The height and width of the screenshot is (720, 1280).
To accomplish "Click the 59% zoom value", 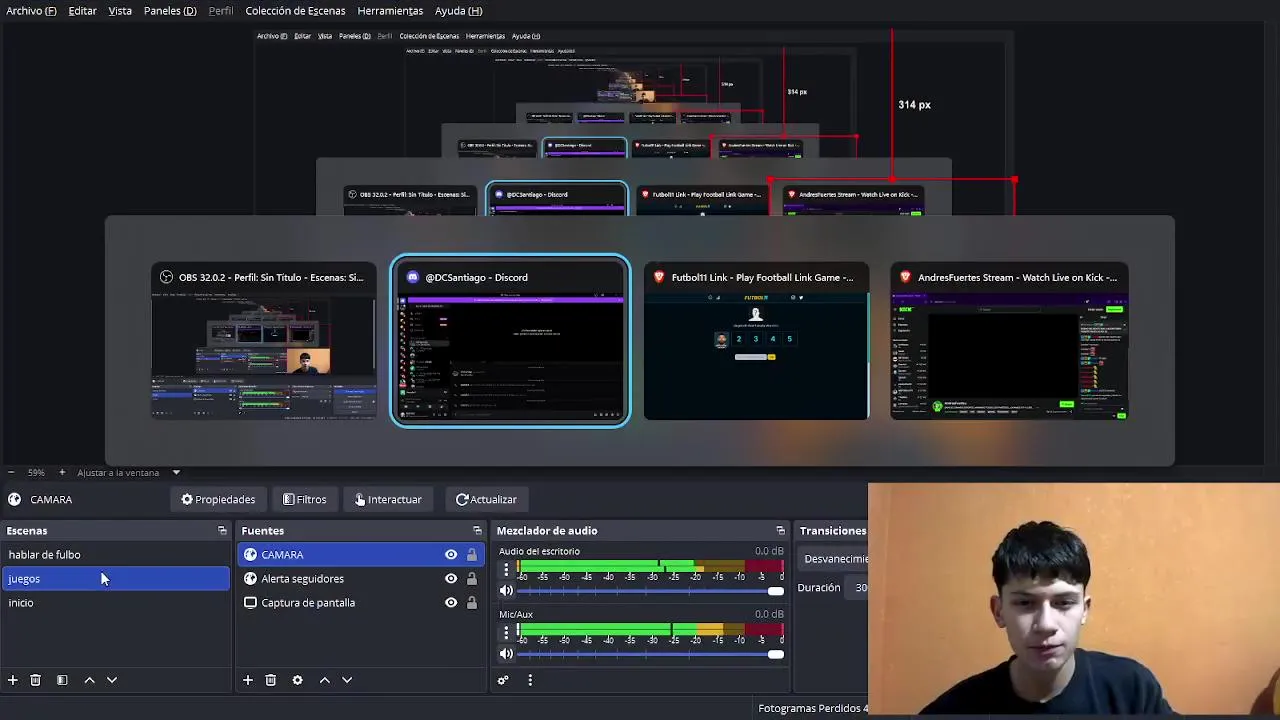I will pyautogui.click(x=36, y=472).
